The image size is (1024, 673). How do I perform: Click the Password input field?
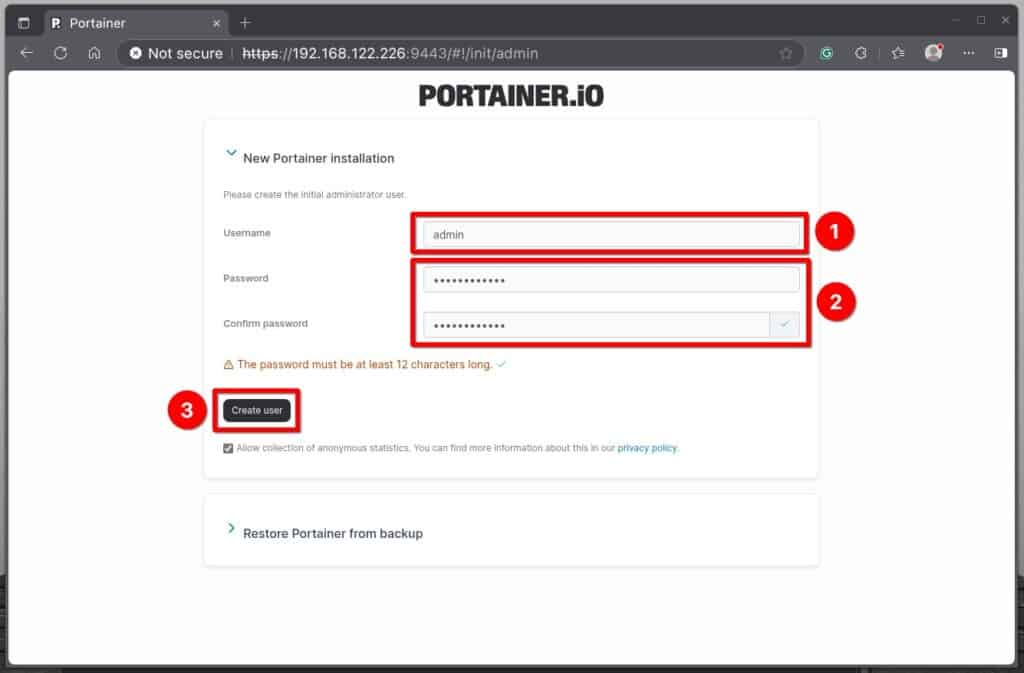tap(611, 280)
